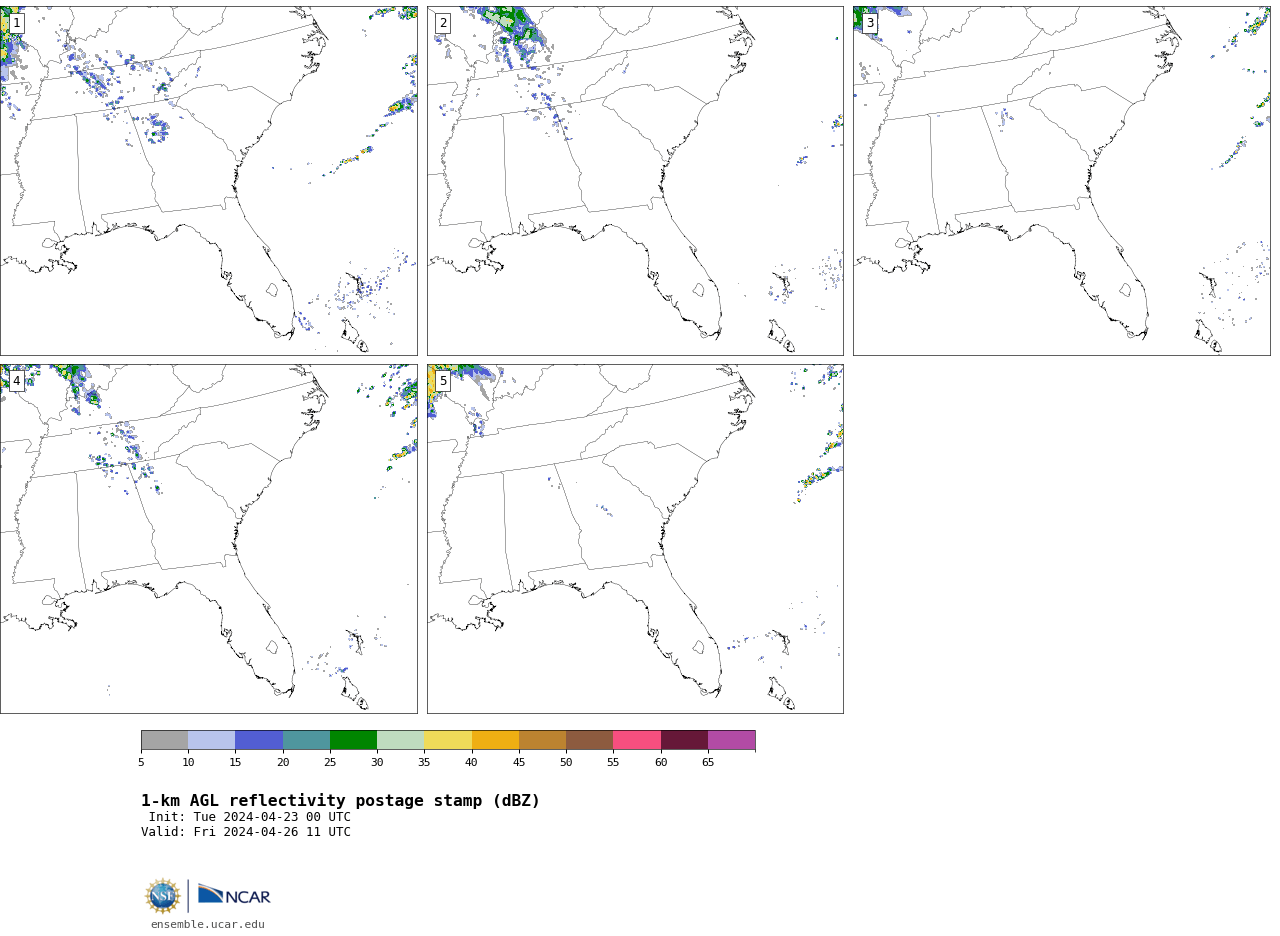This screenshot has width=1280, height=936.
Task: Open ensemble member 4 reflectivity map
Action: tap(209, 539)
